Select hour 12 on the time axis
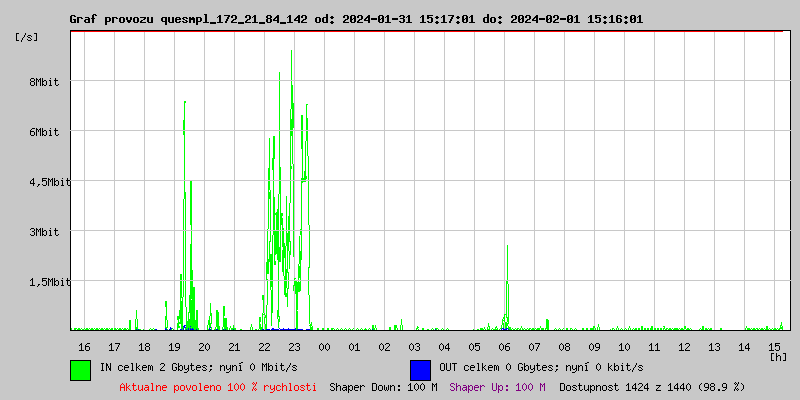The image size is (800, 400). (x=684, y=346)
